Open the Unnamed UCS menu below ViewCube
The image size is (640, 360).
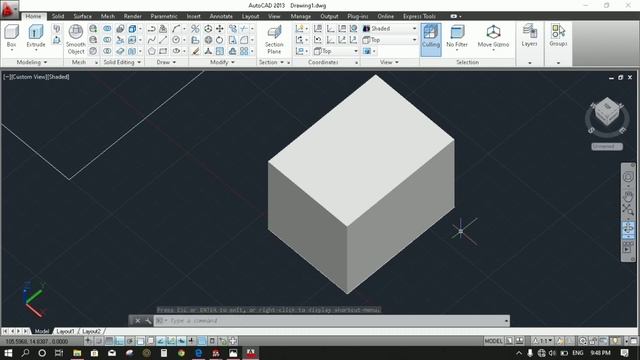coord(607,146)
